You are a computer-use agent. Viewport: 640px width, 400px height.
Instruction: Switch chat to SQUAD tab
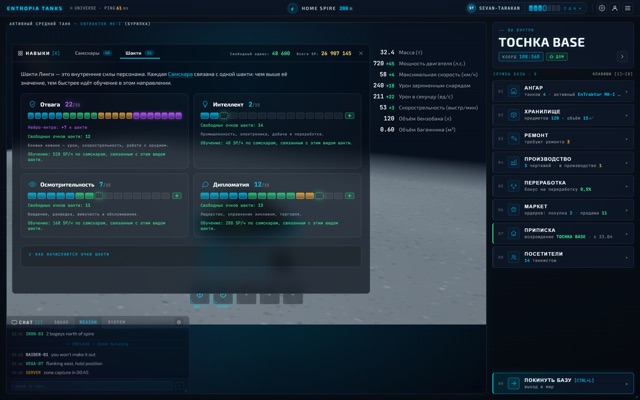pos(61,322)
